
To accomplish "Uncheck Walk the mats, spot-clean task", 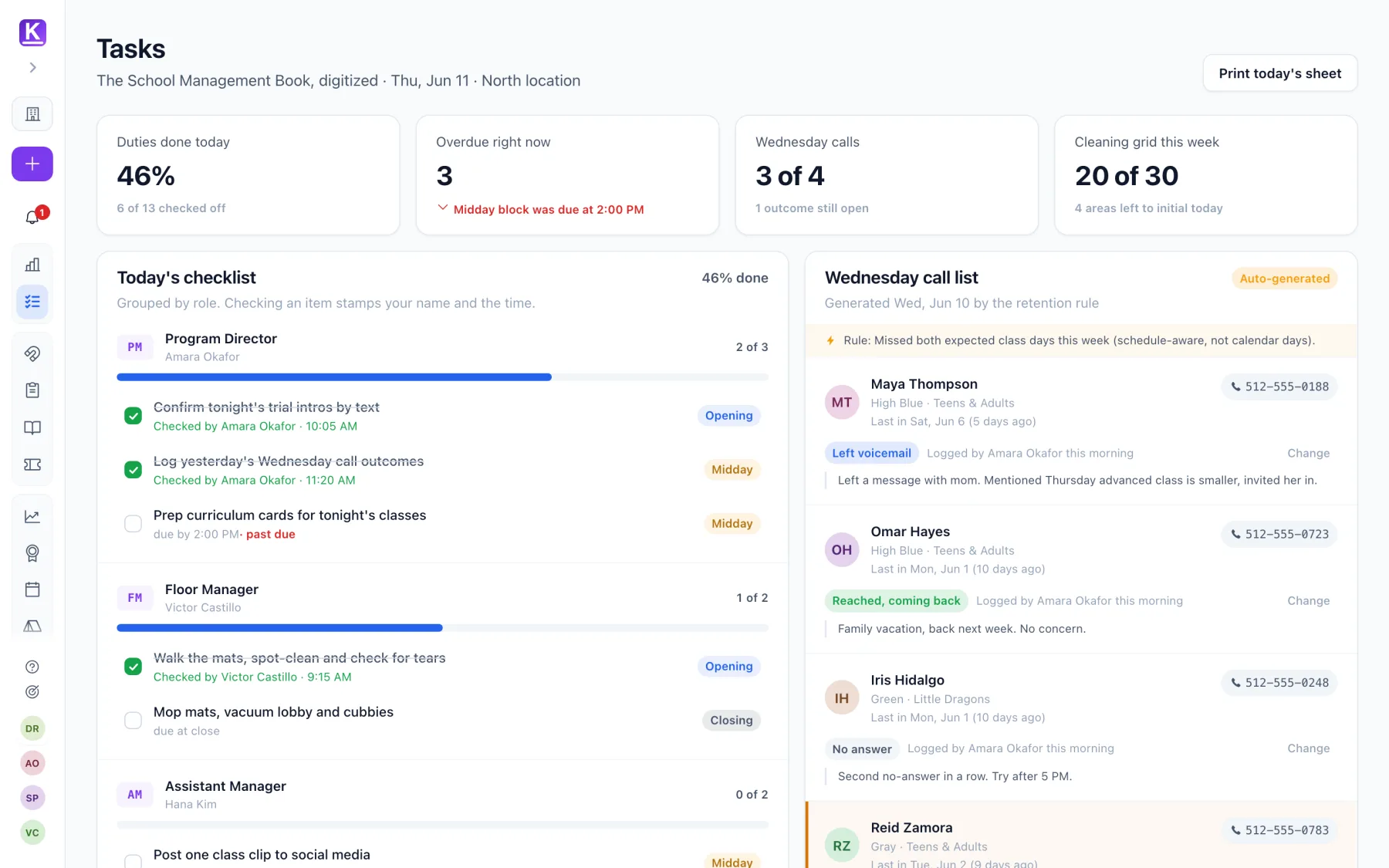I will (x=133, y=667).
